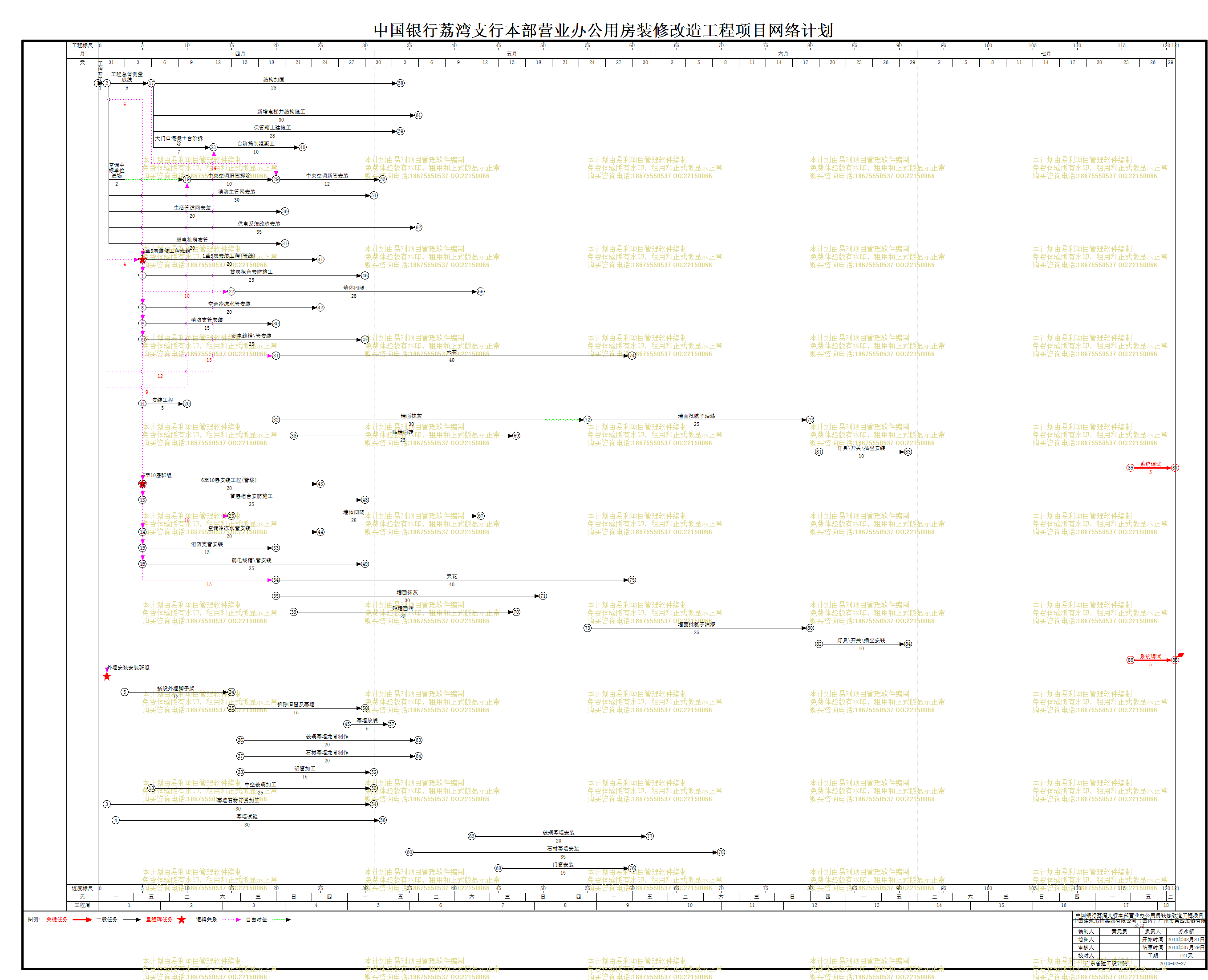Select network node 5 before 搭设外墙脚手架
The width and height of the screenshot is (1208, 980).
click(x=125, y=692)
